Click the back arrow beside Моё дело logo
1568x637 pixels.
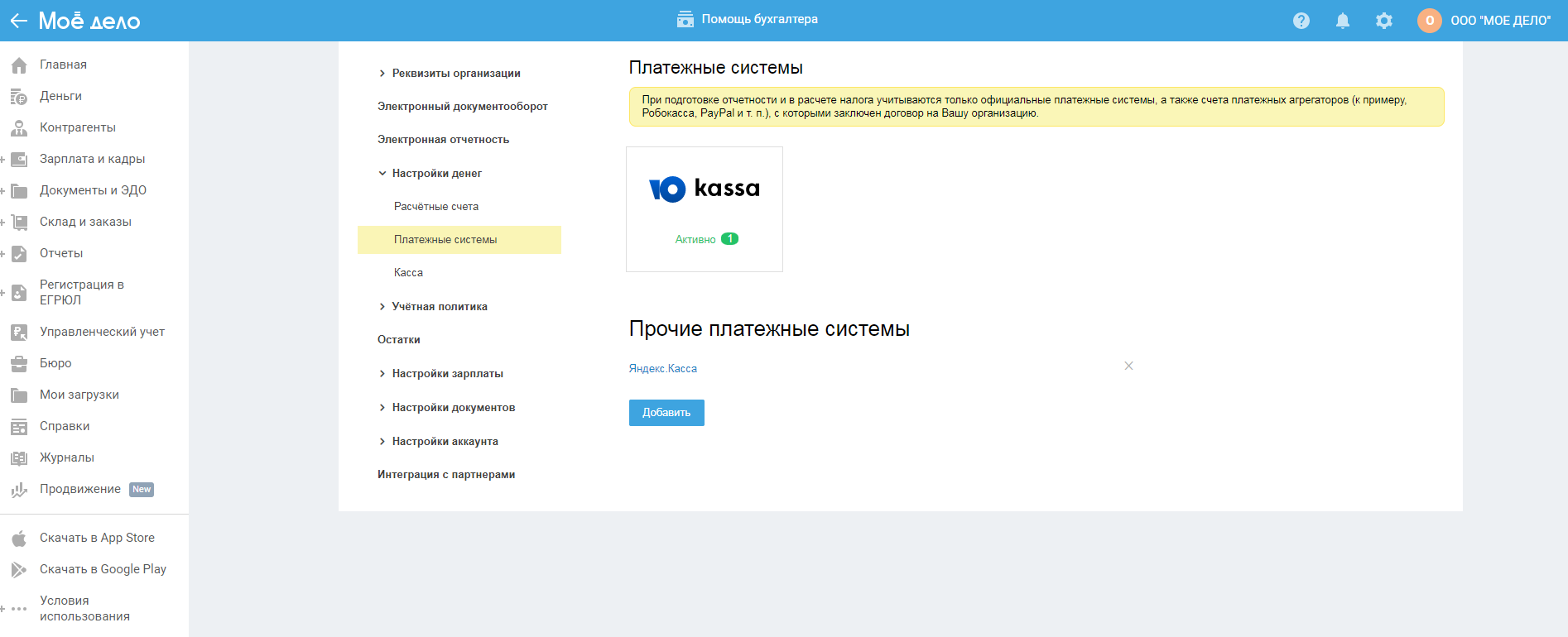19,21
